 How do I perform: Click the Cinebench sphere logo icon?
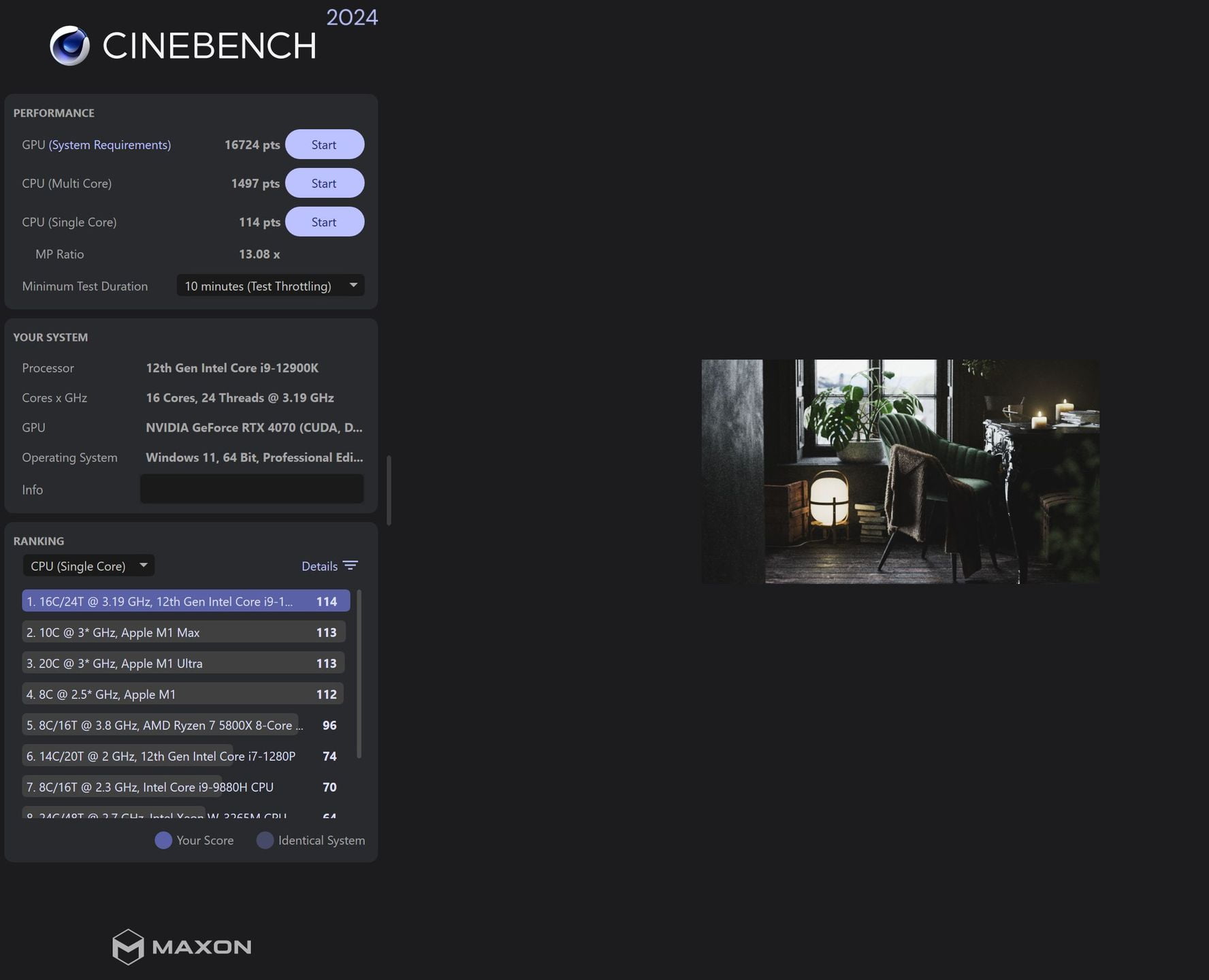pos(69,46)
